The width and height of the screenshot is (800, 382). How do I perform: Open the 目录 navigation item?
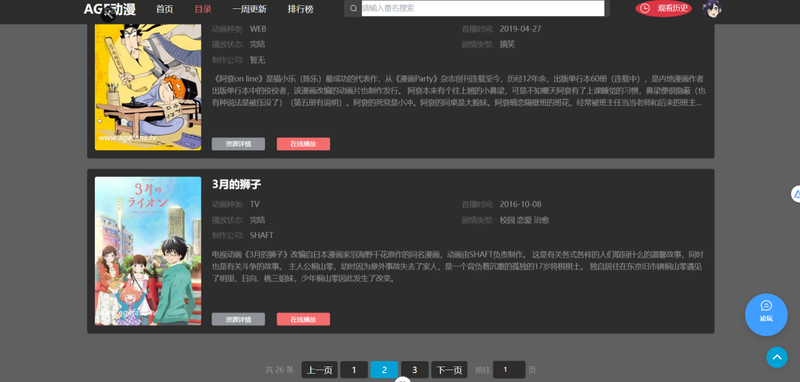(203, 9)
